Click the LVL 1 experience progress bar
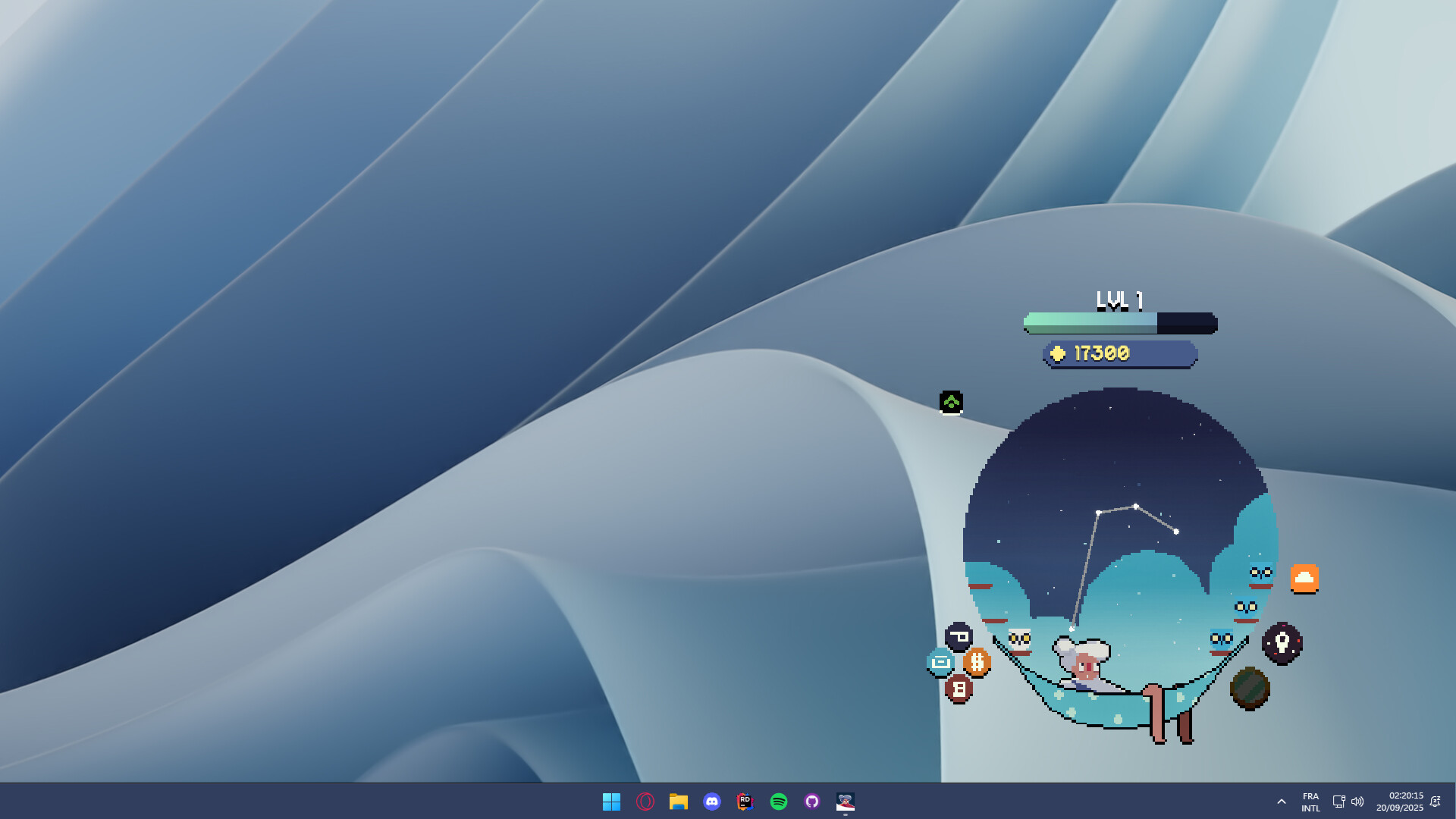This screenshot has height=819, width=1456. [1119, 324]
